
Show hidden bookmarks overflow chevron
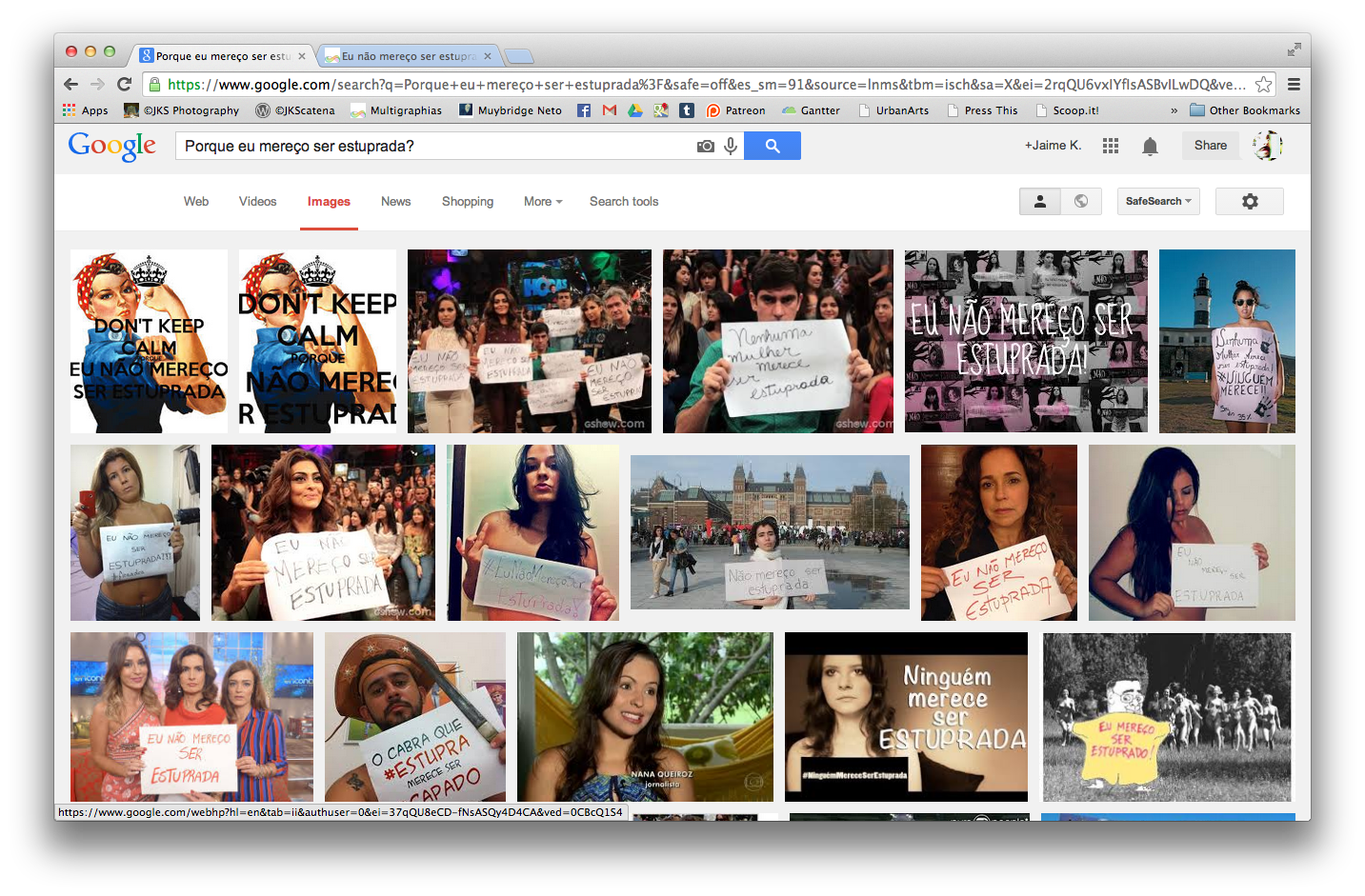(x=1174, y=110)
